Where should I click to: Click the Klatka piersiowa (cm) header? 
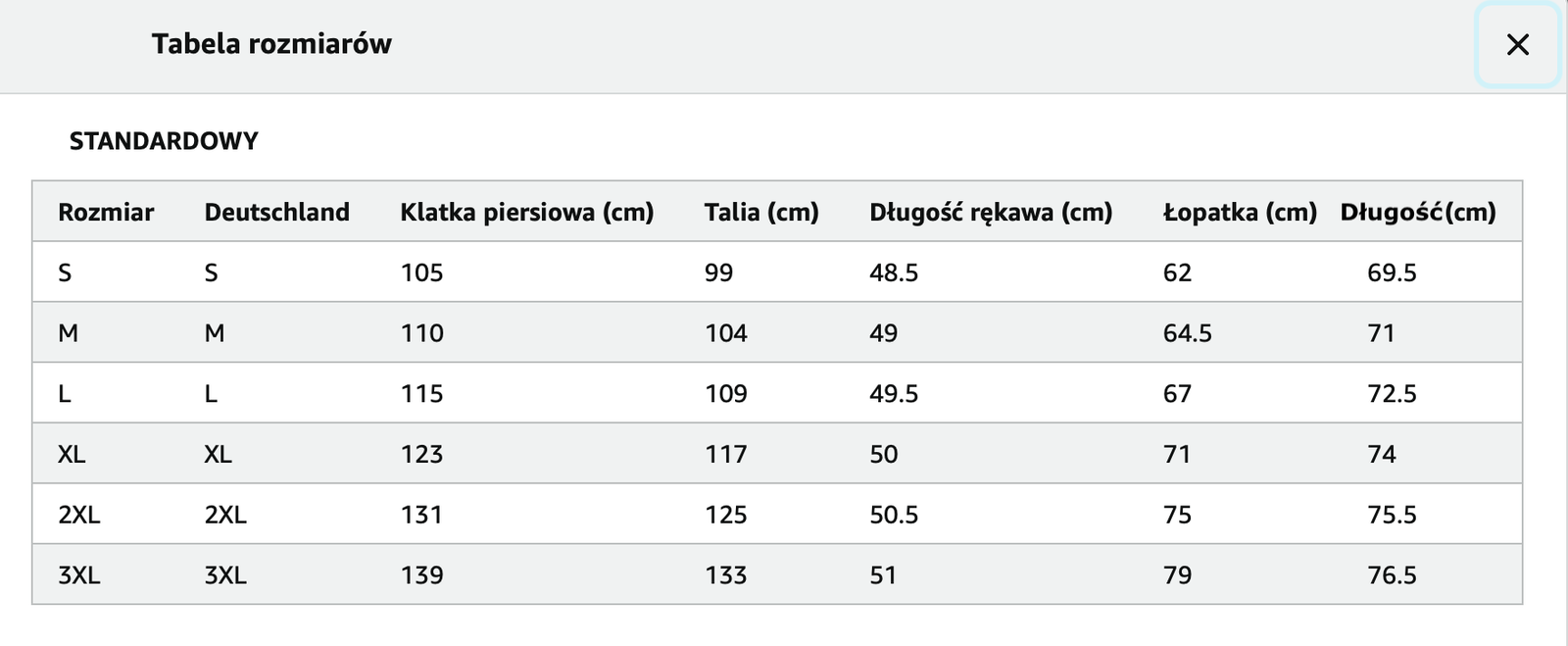coord(526,213)
